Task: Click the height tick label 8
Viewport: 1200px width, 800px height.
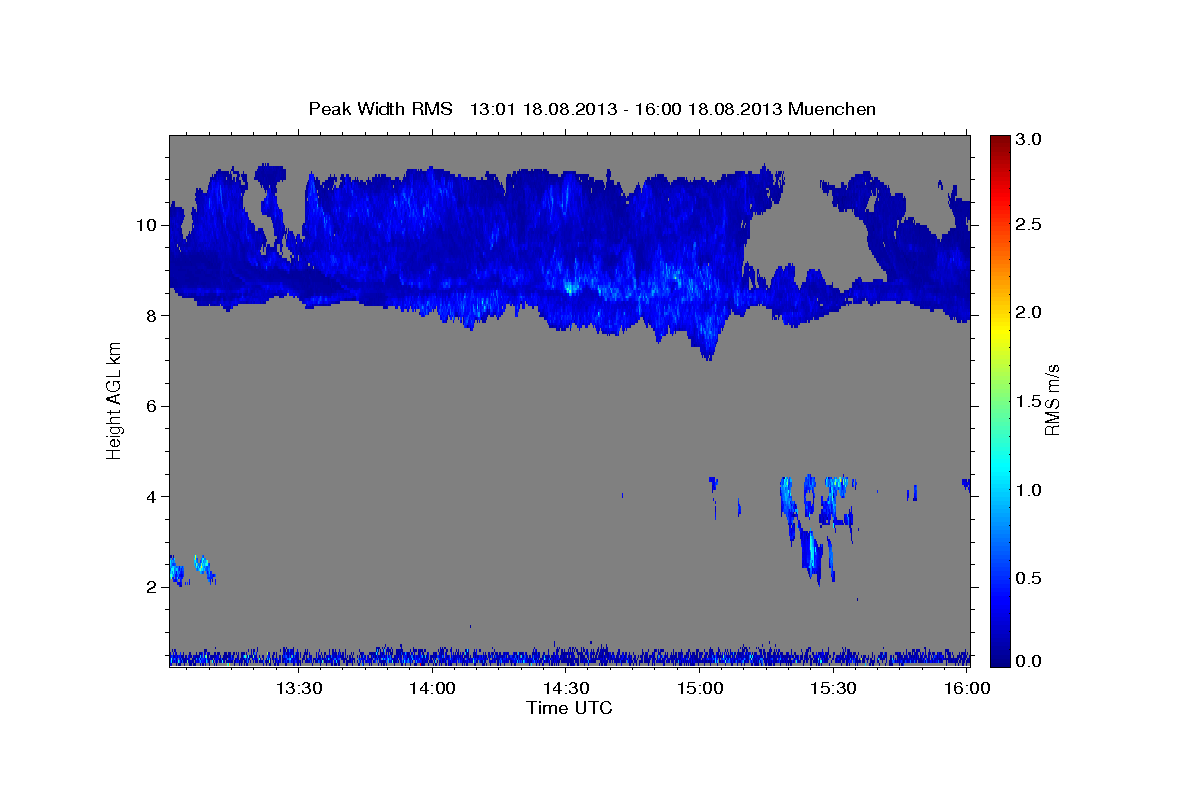Action: [153, 315]
